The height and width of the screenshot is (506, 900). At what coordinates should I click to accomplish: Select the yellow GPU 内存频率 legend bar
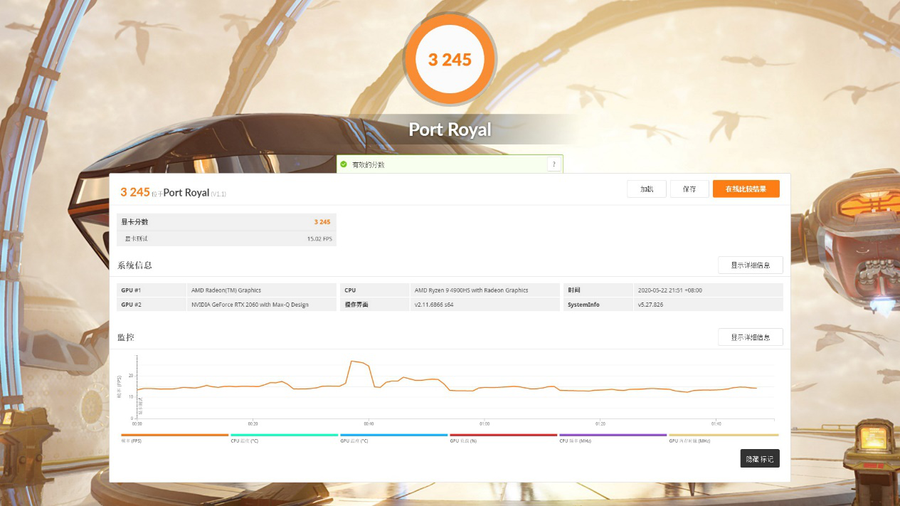point(722,437)
